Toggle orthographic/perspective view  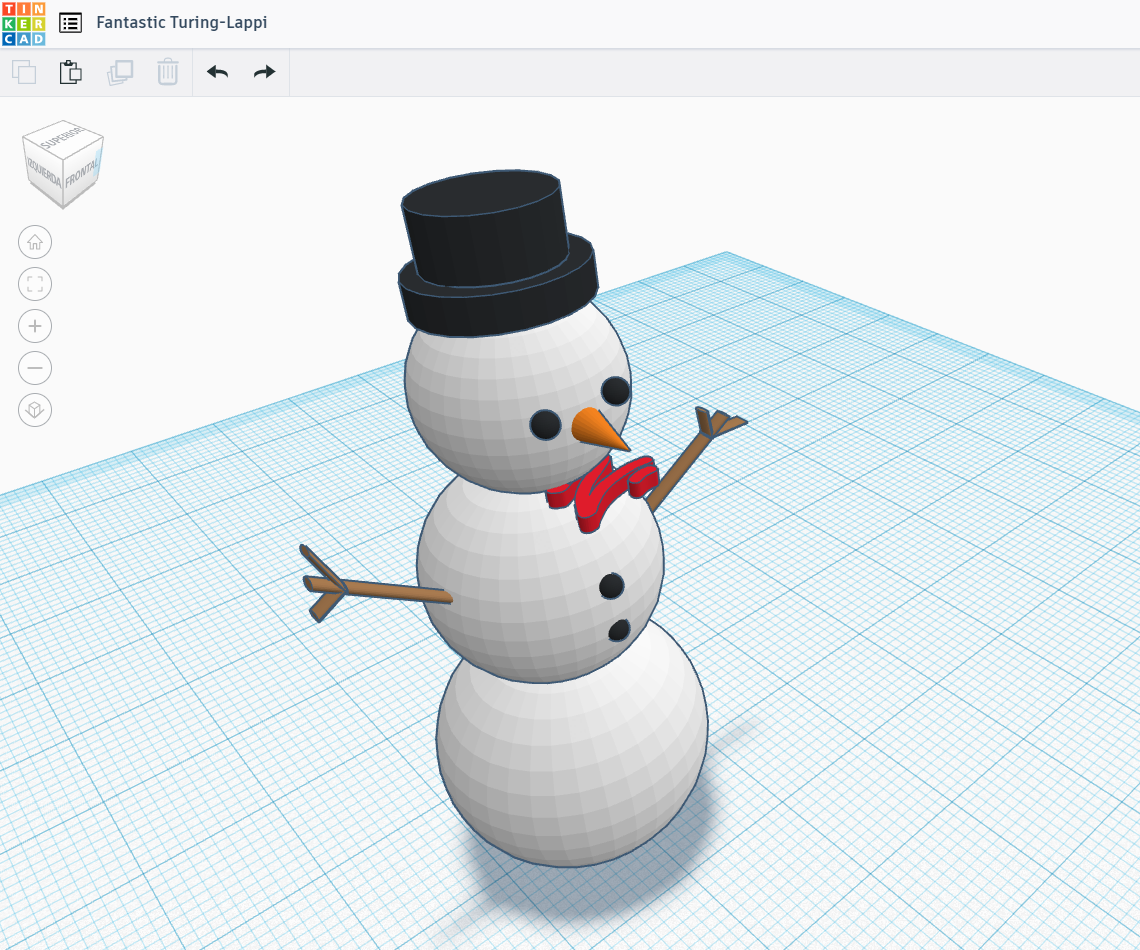pos(35,410)
